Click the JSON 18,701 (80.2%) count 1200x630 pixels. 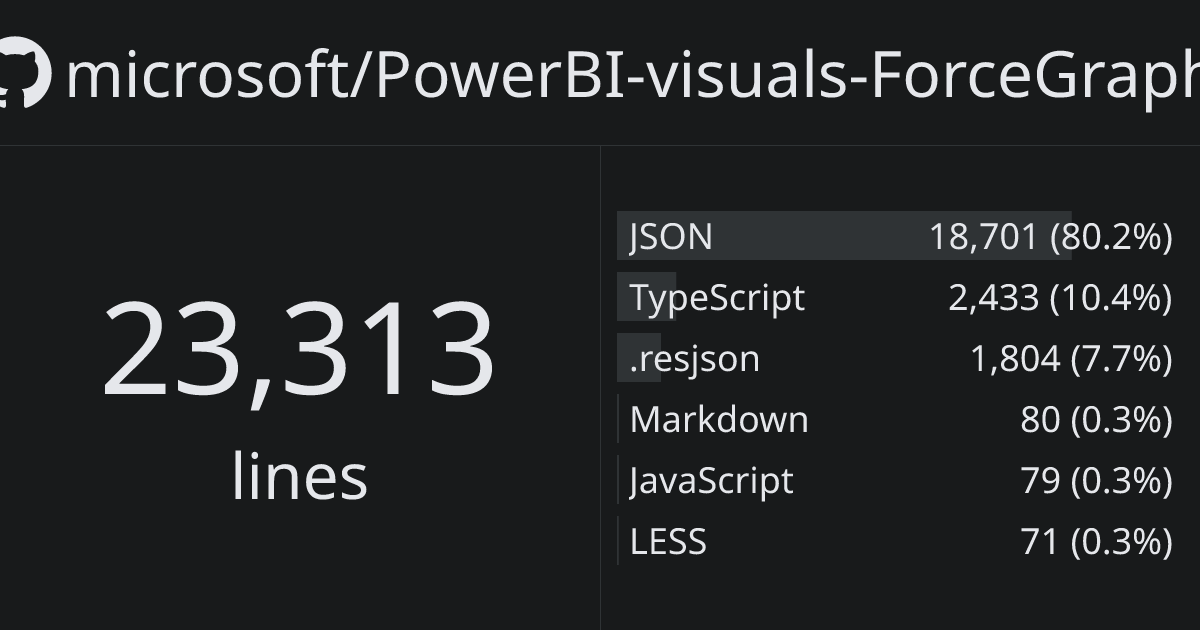coord(1050,237)
